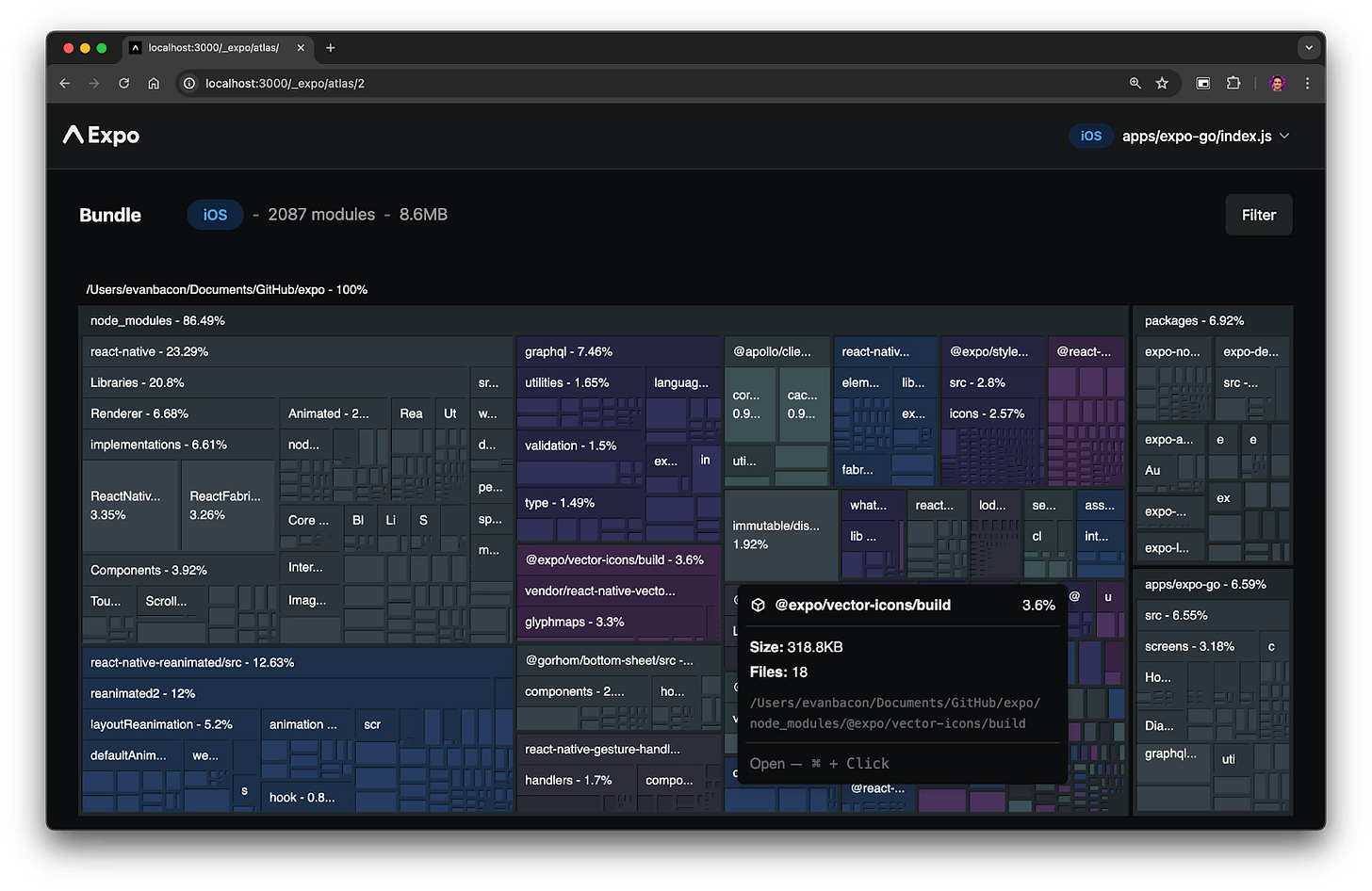Click the Filter button
The height and width of the screenshot is (891, 1372).
pyautogui.click(x=1258, y=215)
